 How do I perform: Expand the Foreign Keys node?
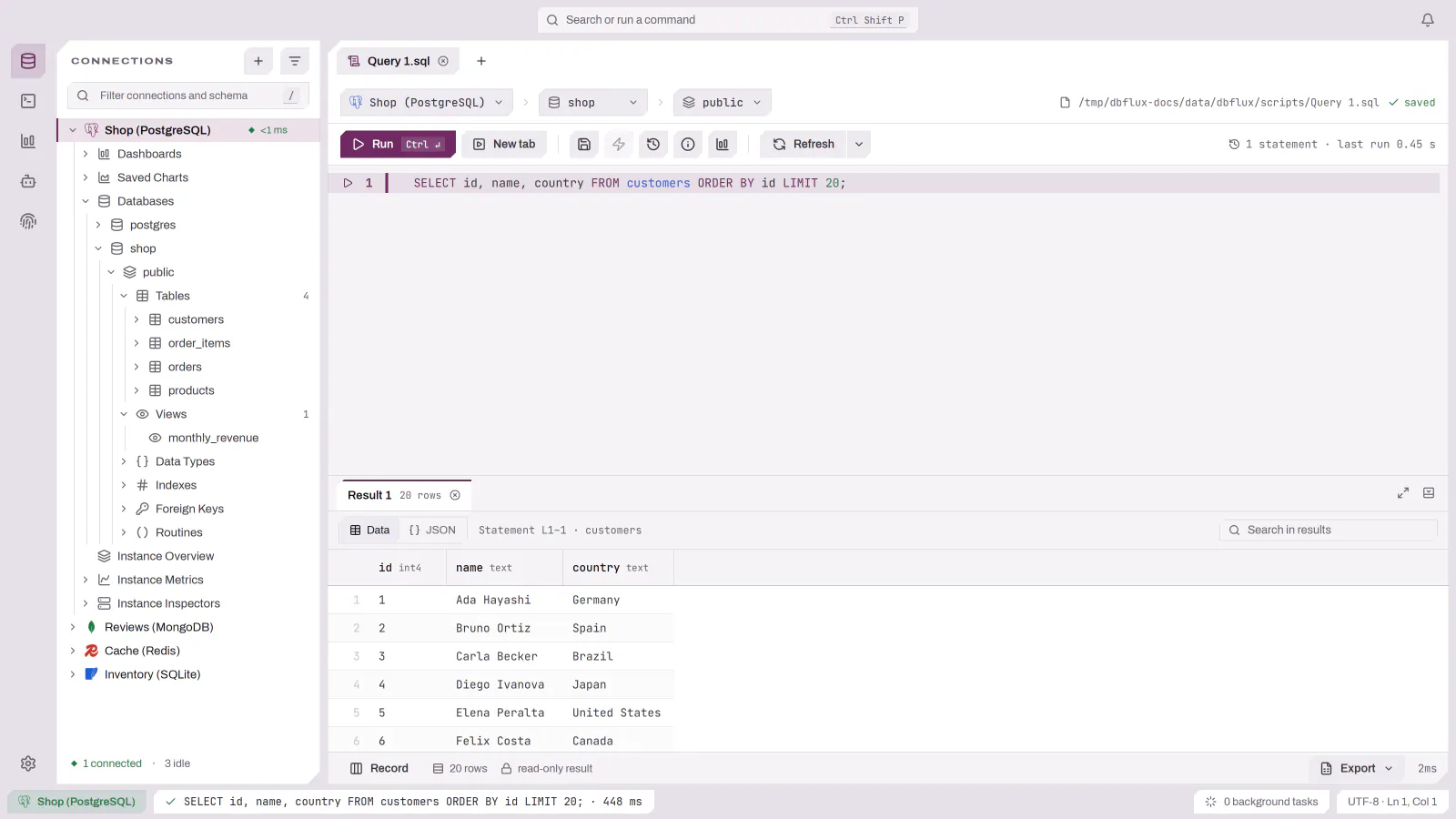tap(124, 509)
